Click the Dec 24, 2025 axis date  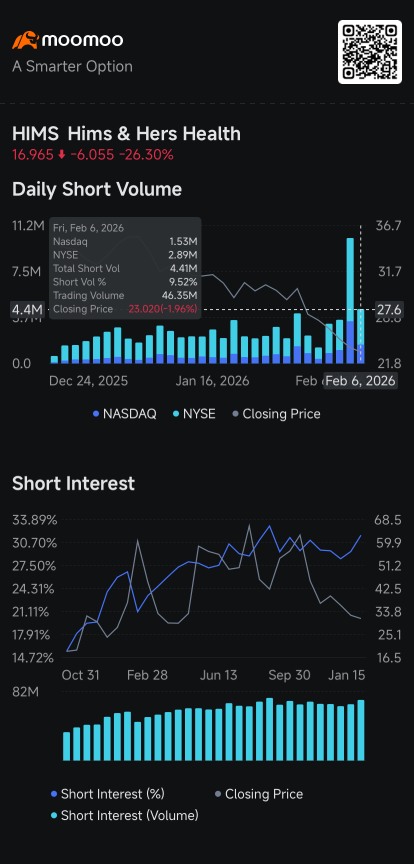[88, 381]
